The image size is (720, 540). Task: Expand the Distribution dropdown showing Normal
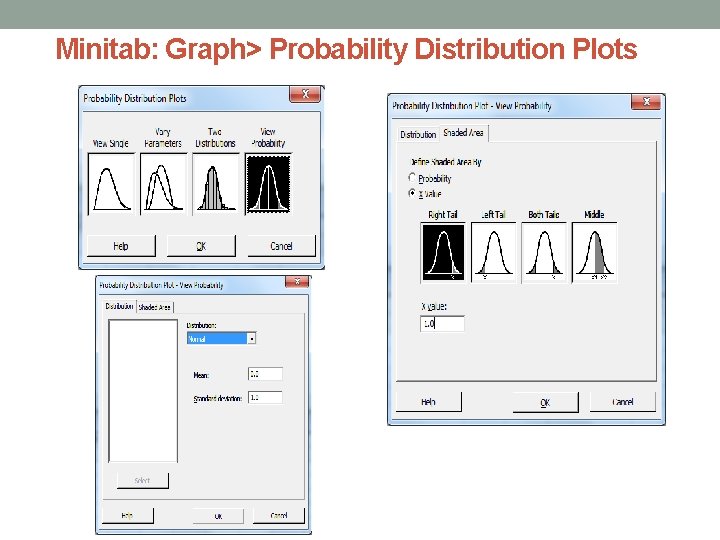tap(252, 339)
